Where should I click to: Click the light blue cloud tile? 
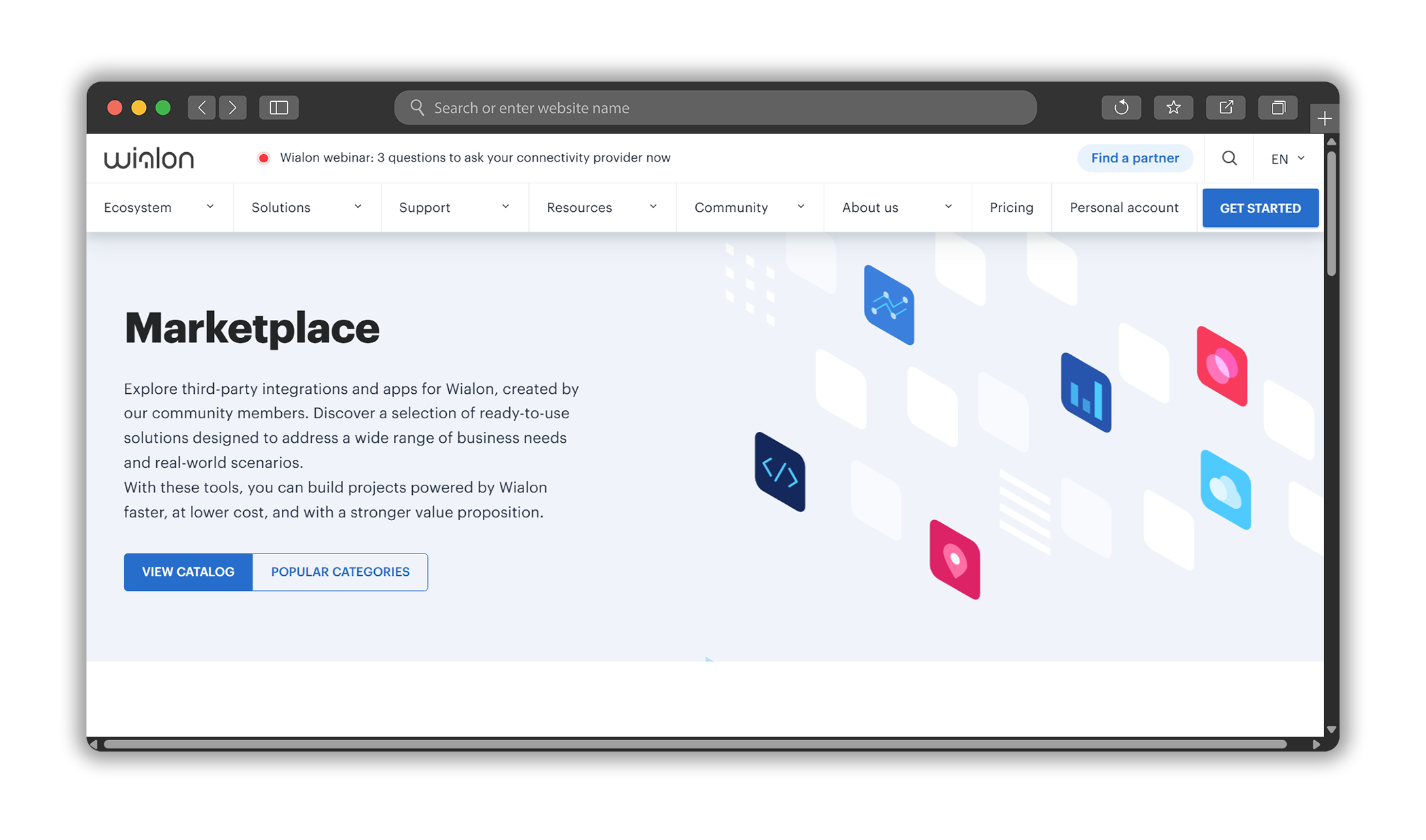[1226, 490]
